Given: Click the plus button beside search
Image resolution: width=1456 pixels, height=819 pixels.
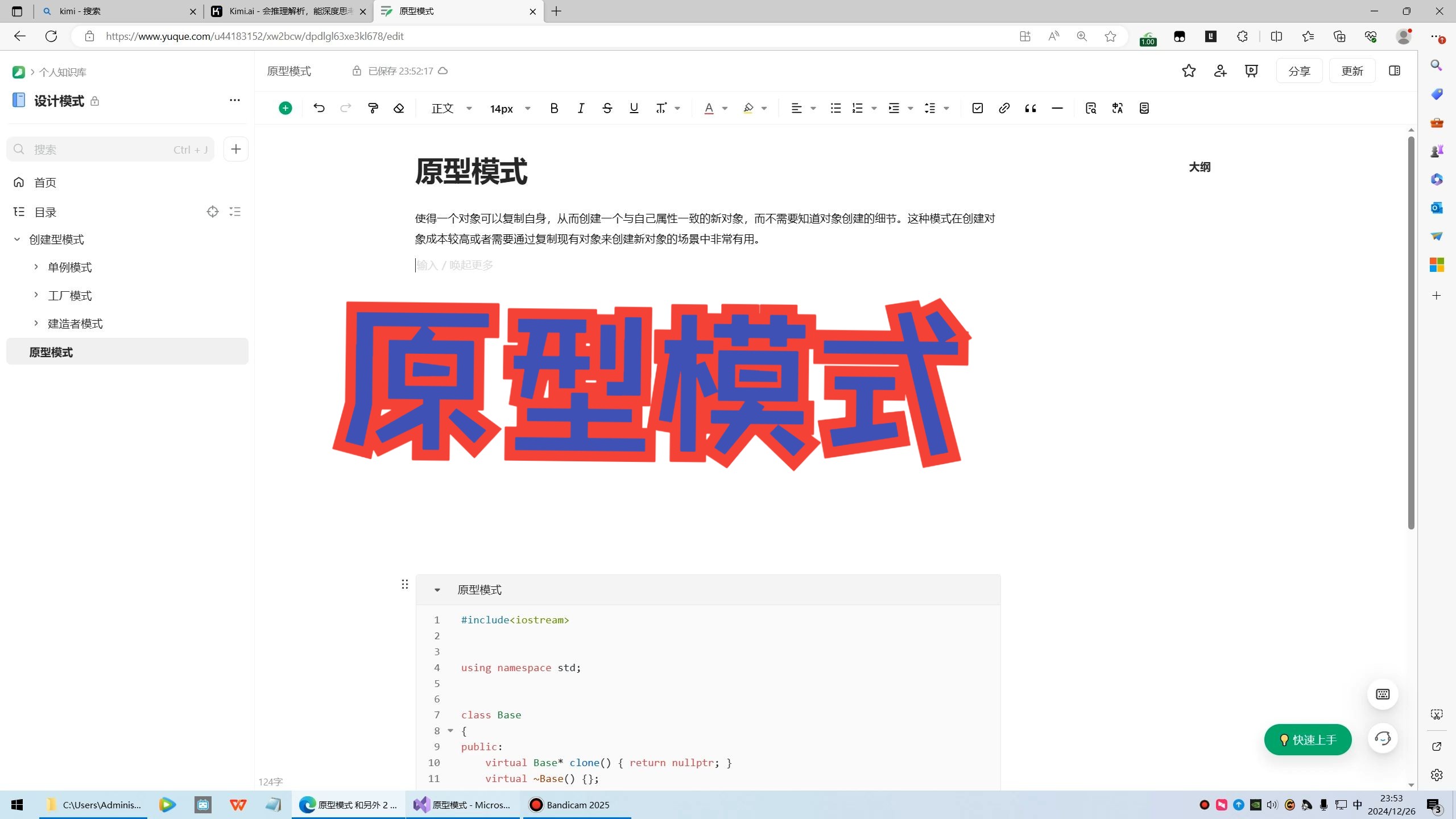Looking at the screenshot, I should (x=236, y=149).
